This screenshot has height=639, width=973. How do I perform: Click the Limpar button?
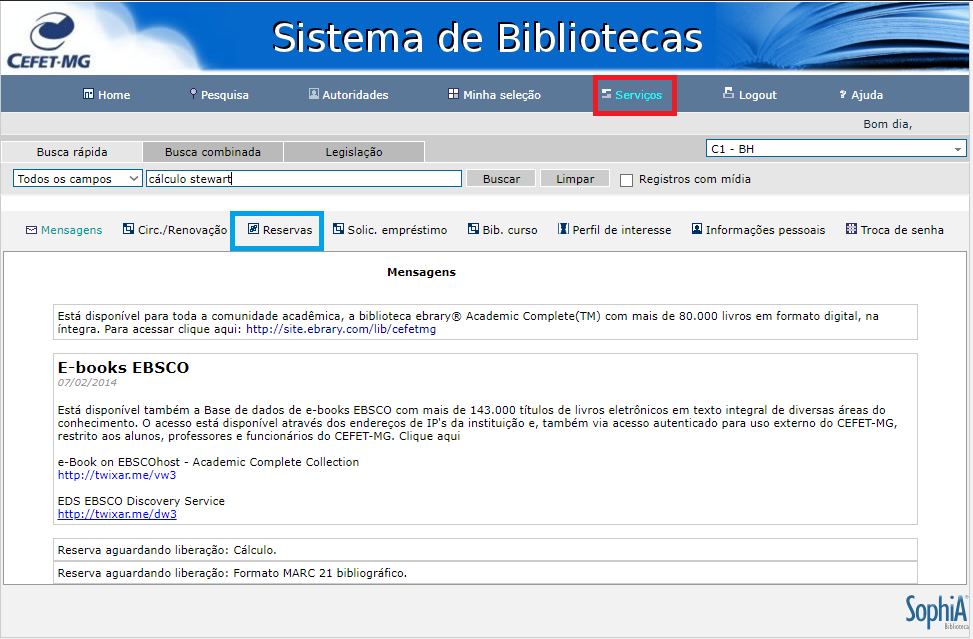point(575,179)
